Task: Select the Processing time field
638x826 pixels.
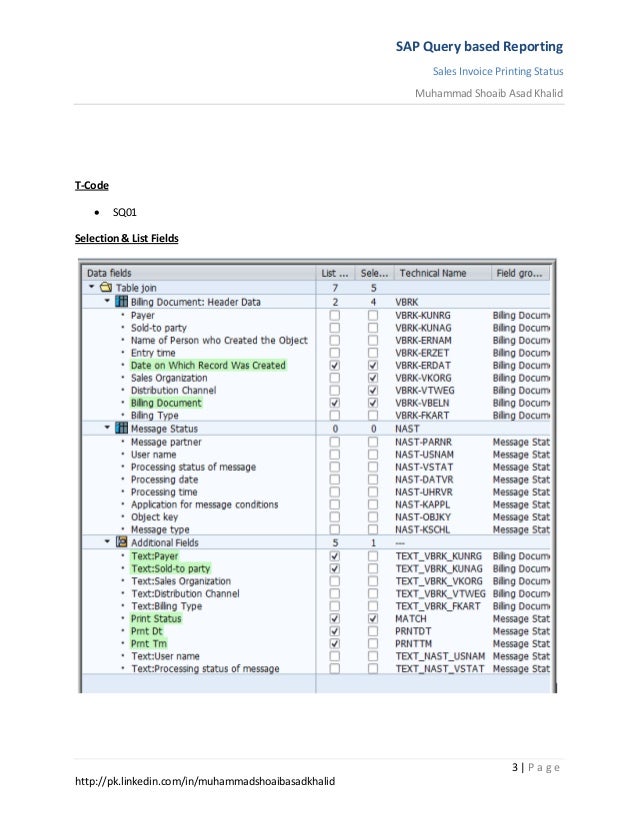Action: [x=164, y=492]
